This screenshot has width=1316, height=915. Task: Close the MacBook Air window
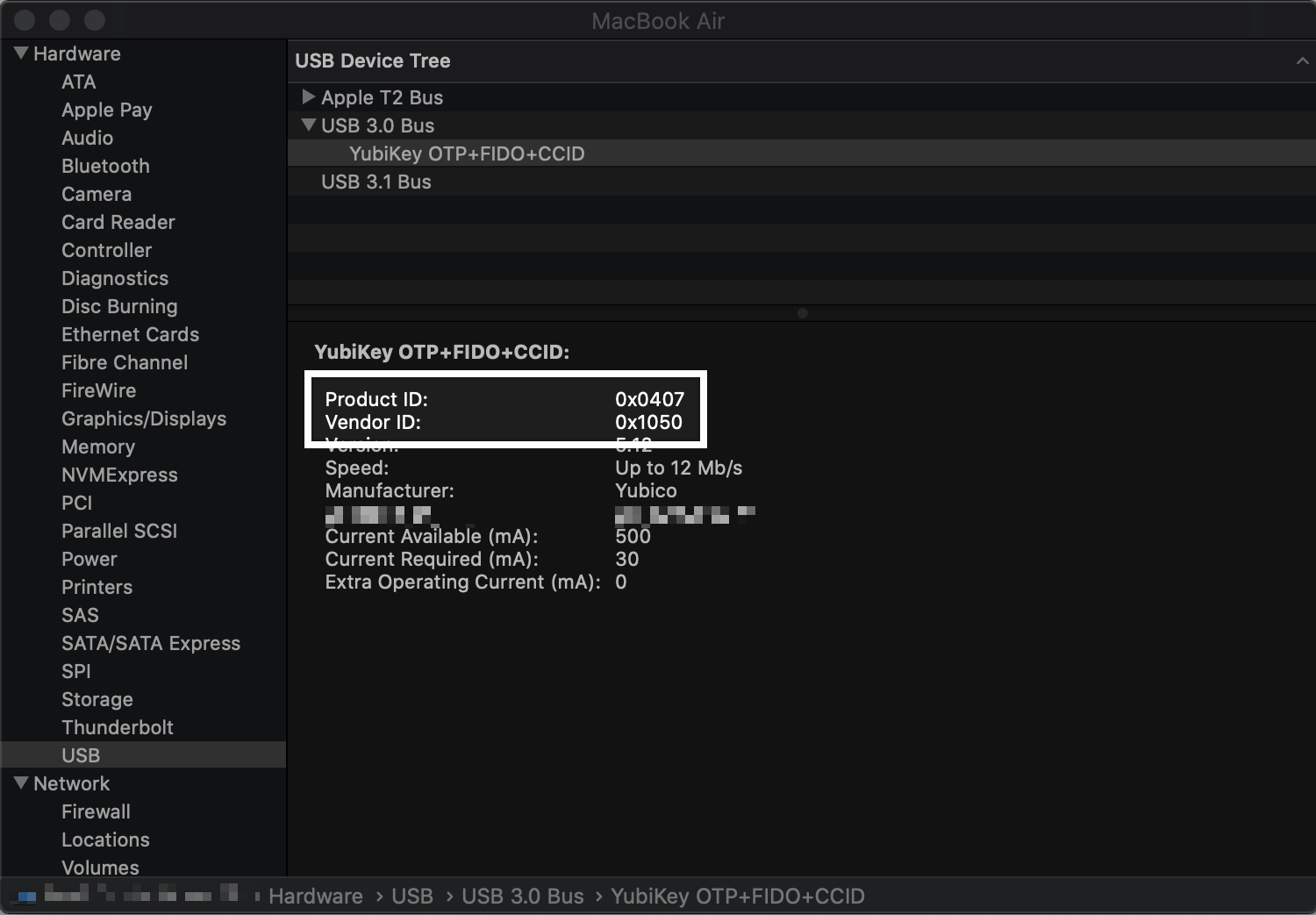tap(25, 19)
